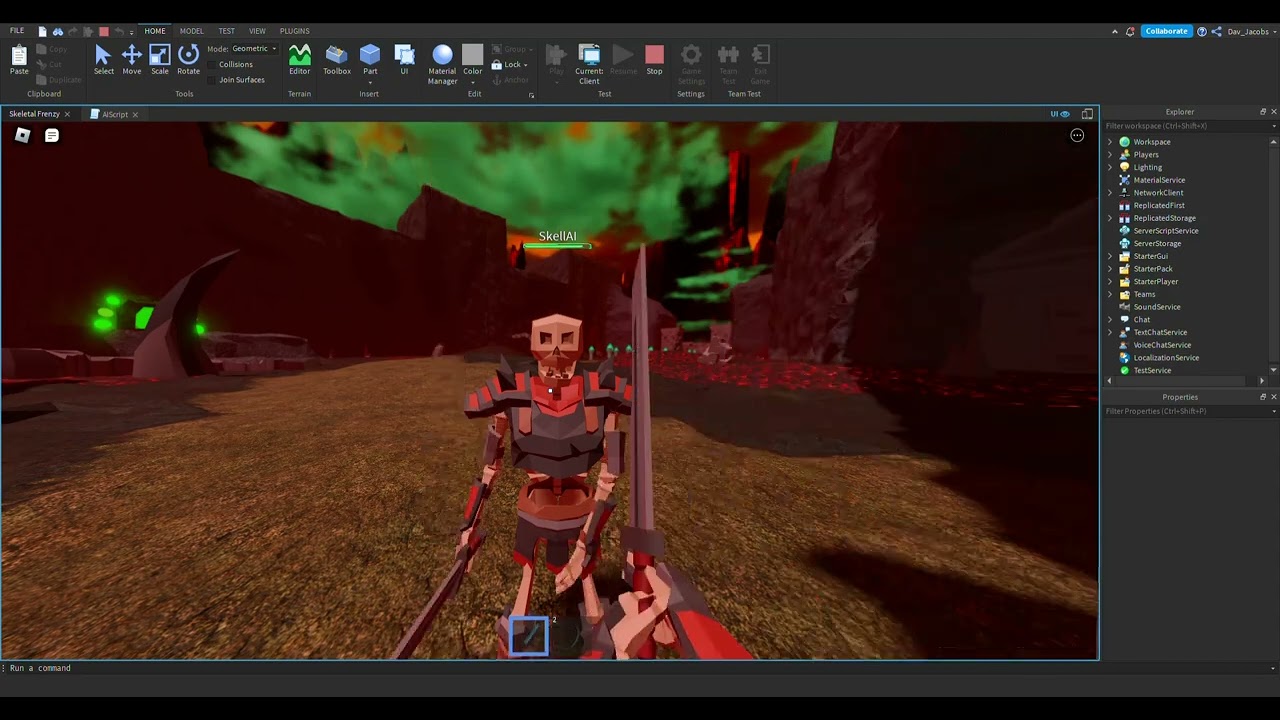Viewport: 1280px width, 720px height.
Task: Switch to the VIEW ribbon tab
Action: pos(257,31)
